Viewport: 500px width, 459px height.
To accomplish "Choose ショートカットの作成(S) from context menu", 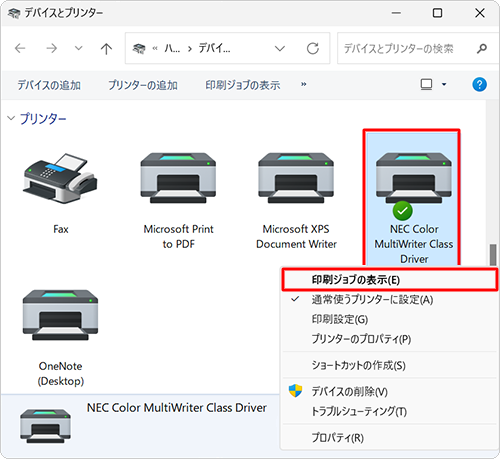I will click(x=390, y=365).
